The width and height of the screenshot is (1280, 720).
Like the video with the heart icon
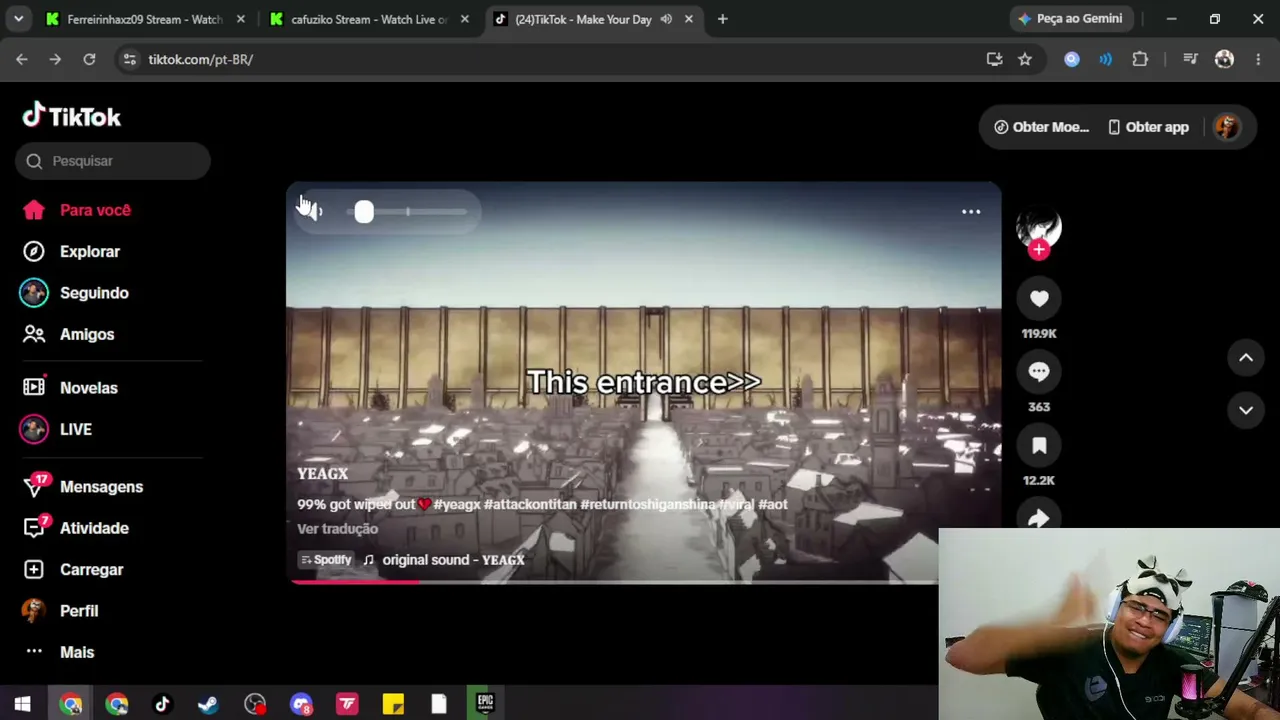(x=1039, y=298)
